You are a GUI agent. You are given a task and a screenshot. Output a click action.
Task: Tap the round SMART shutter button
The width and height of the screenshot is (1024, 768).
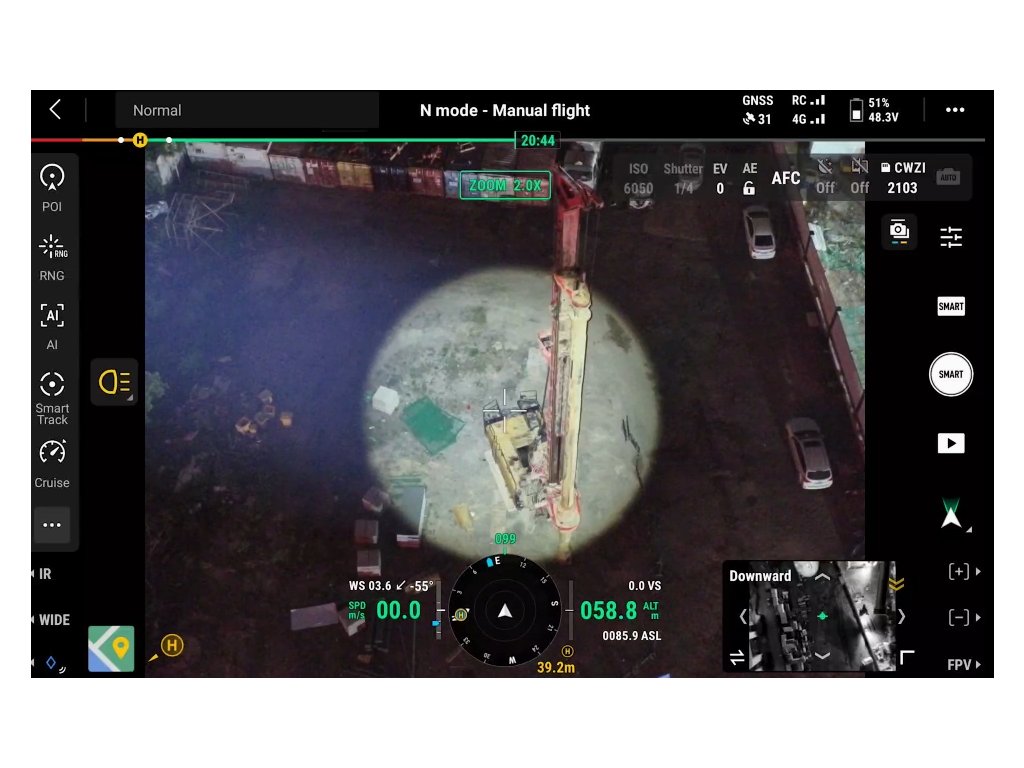coord(951,374)
